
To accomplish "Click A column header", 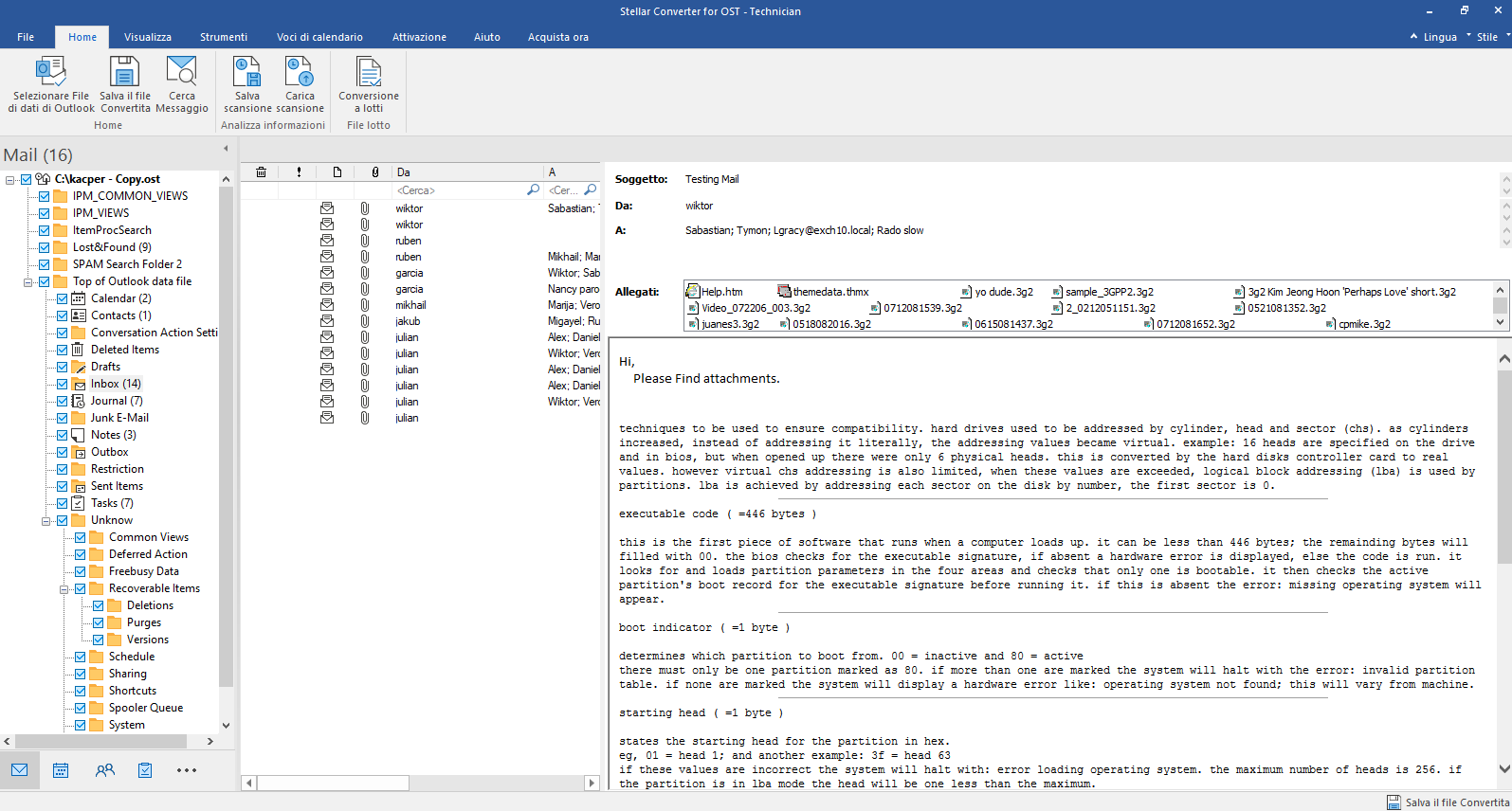I will (x=573, y=172).
